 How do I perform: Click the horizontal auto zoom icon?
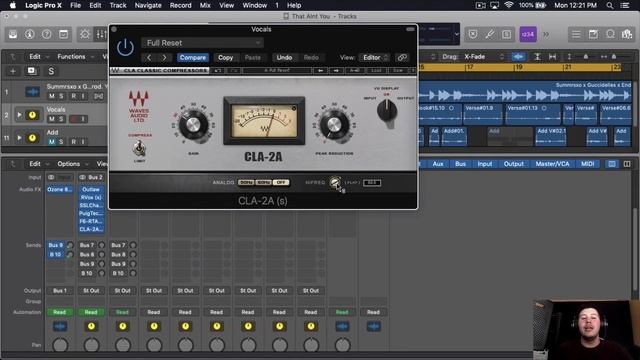[x=552, y=57]
